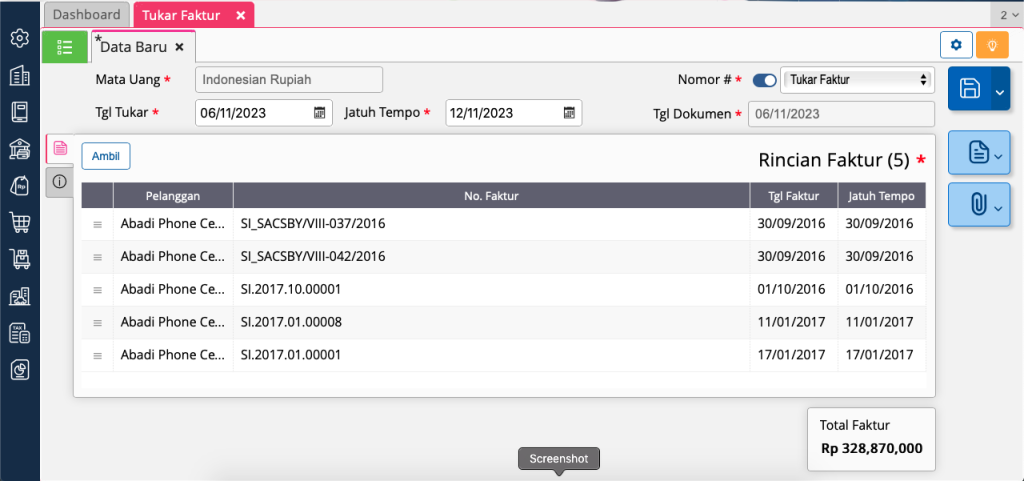Open the calendar picker for Jatuh Tempo
The height and width of the screenshot is (481, 1024).
569,113
